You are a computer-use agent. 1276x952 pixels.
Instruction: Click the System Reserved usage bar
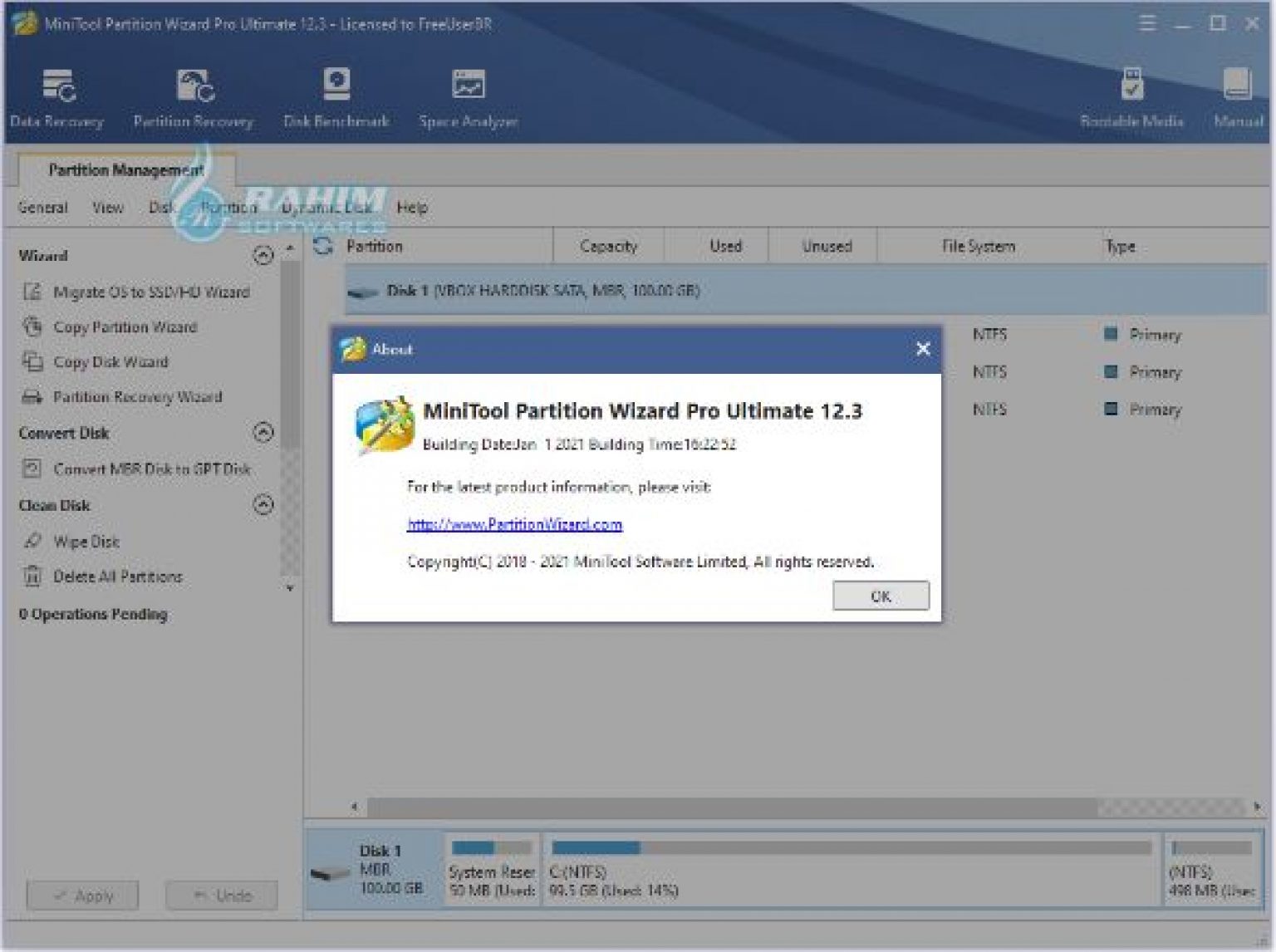click(492, 847)
